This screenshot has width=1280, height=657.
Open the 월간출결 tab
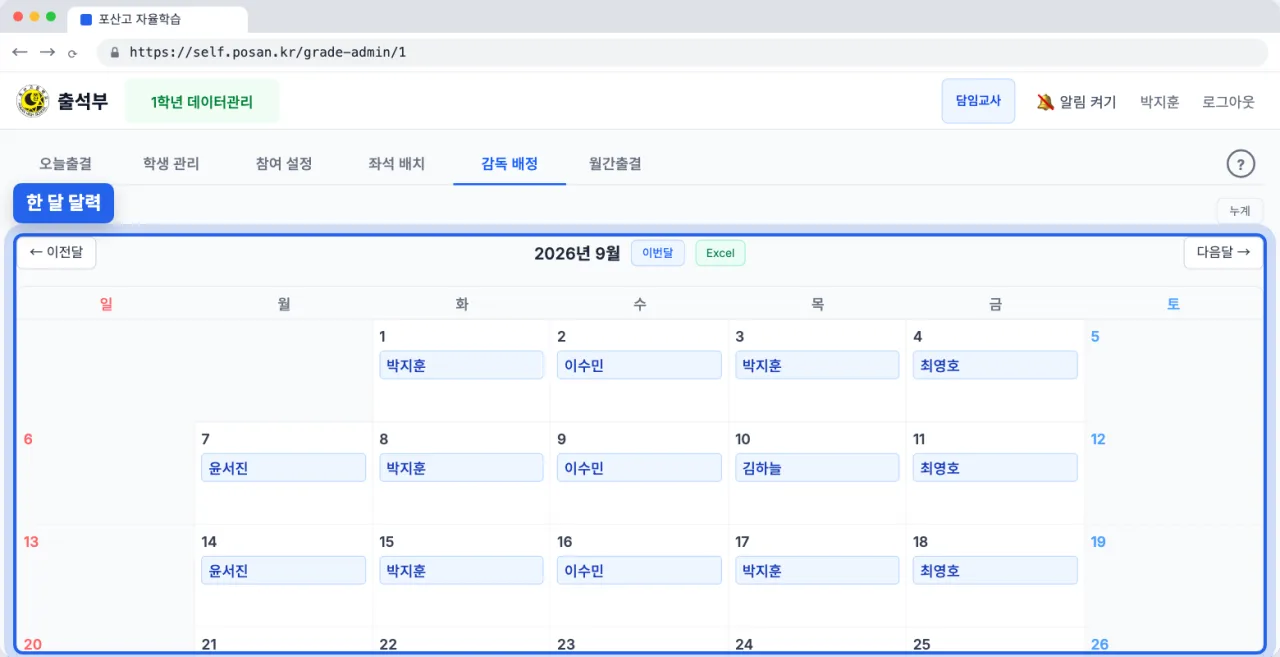coord(615,164)
